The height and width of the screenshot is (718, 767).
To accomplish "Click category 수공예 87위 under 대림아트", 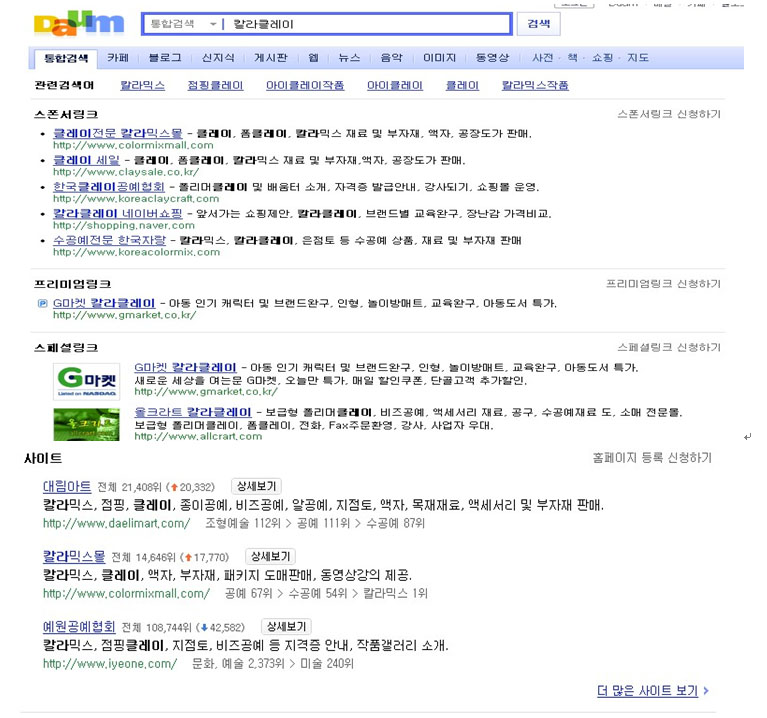I will [x=395, y=523].
